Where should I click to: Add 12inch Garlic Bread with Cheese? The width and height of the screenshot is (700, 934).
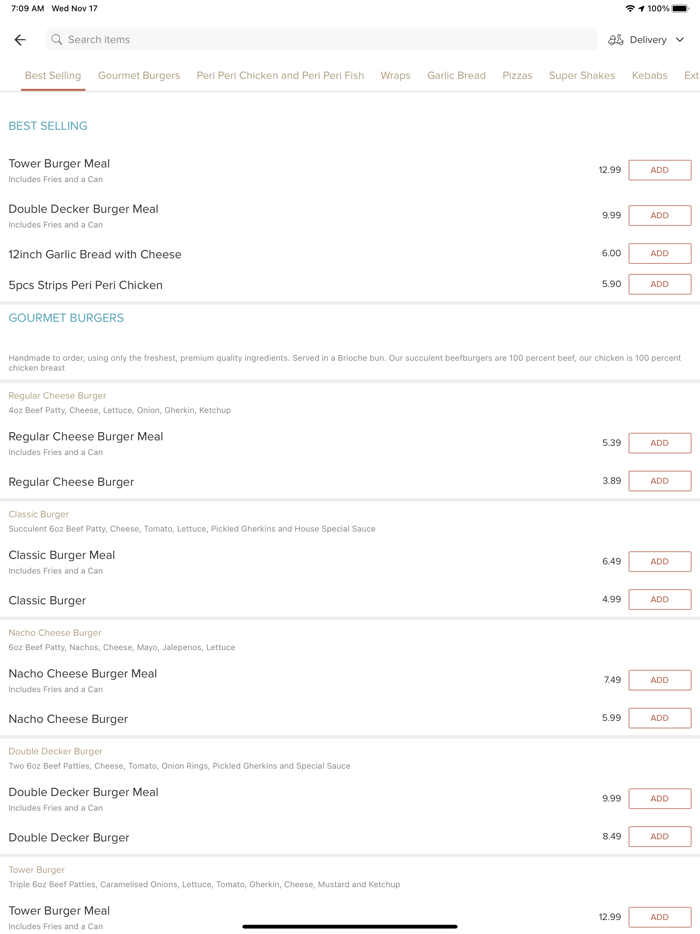point(659,254)
